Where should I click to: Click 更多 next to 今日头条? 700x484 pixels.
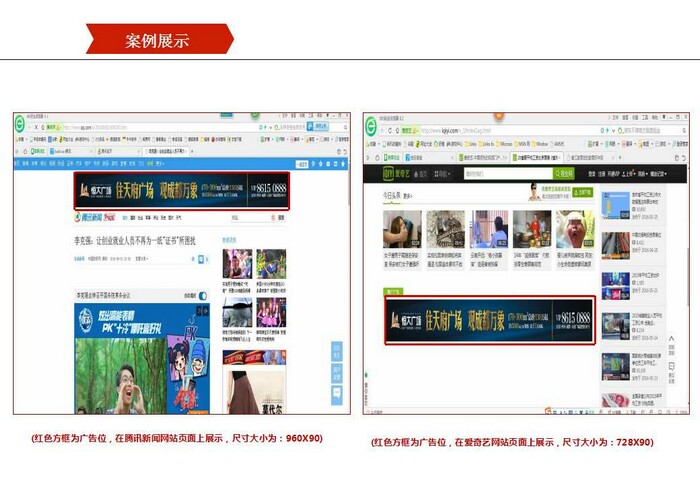click(x=408, y=196)
